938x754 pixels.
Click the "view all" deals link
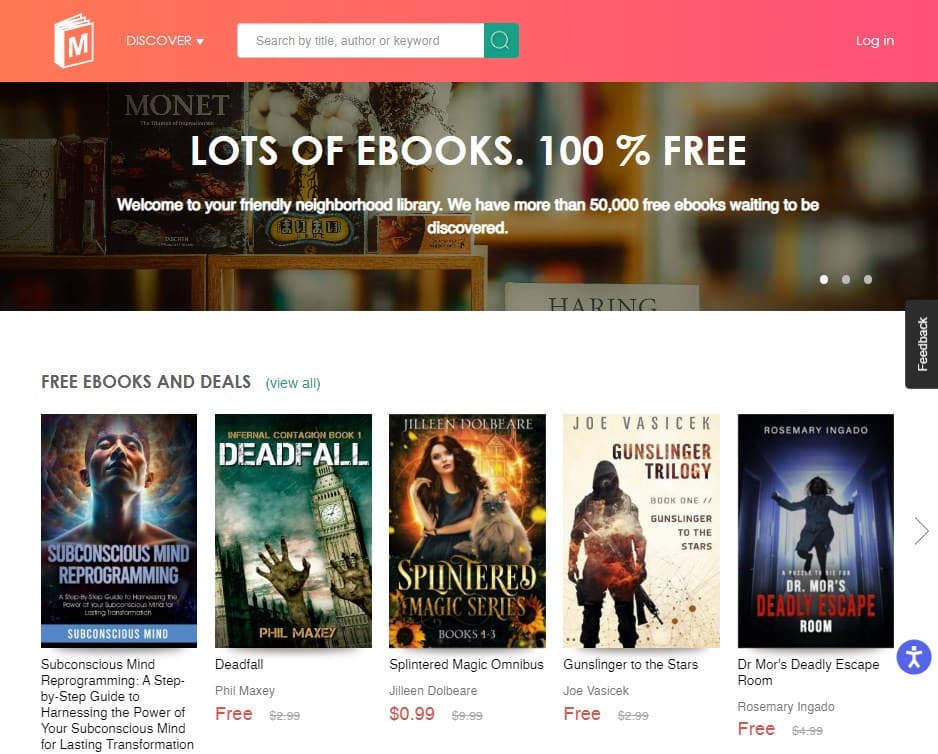click(x=293, y=383)
